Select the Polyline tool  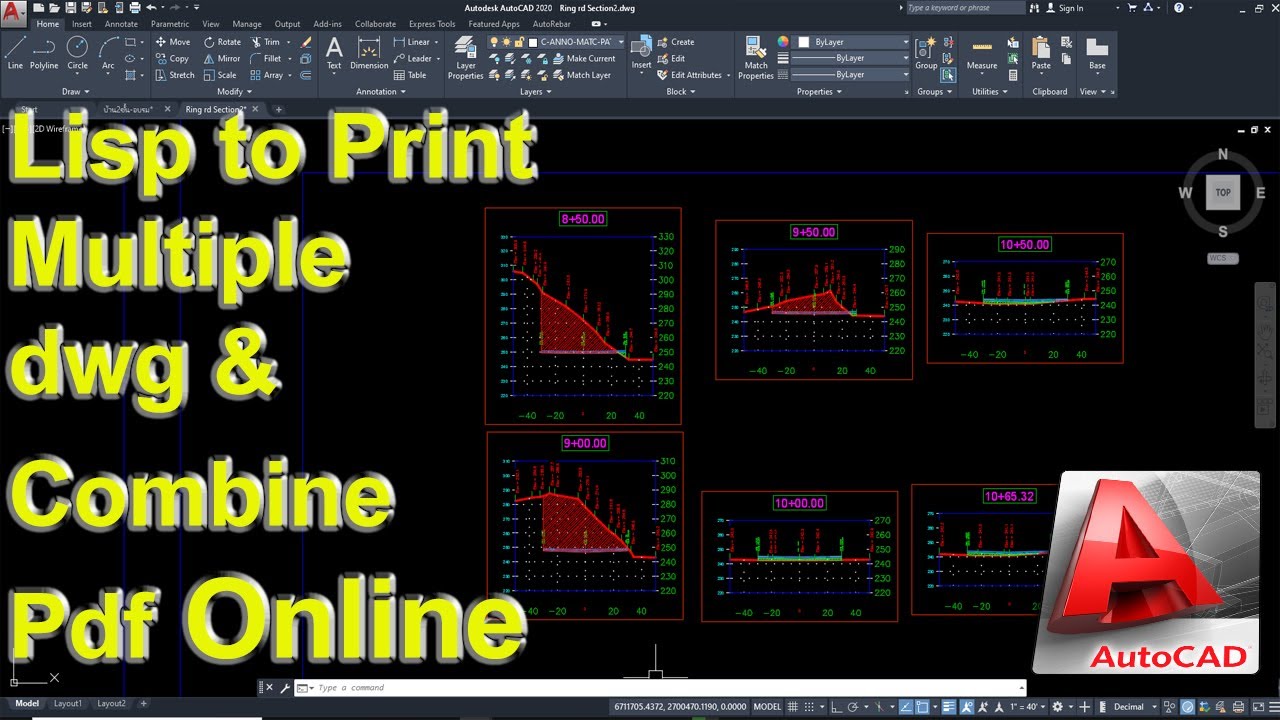click(x=44, y=53)
